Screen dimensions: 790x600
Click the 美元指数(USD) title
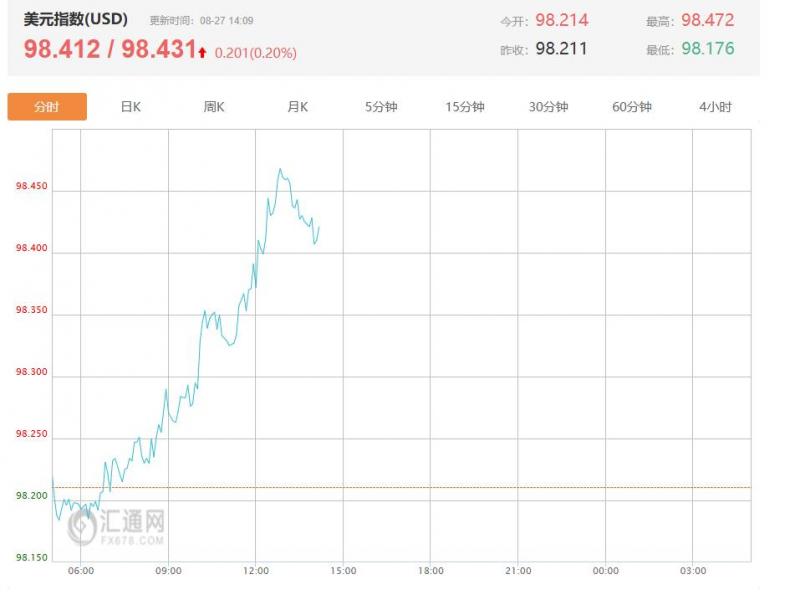tap(76, 20)
